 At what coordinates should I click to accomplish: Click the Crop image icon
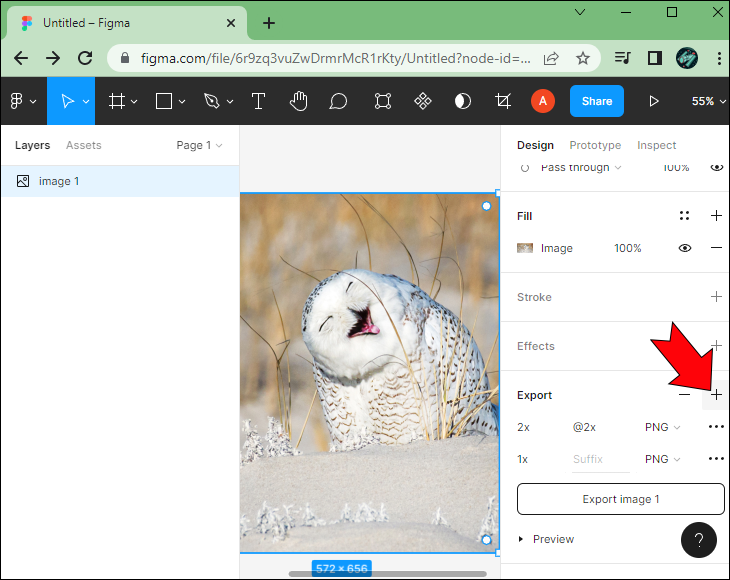click(503, 101)
